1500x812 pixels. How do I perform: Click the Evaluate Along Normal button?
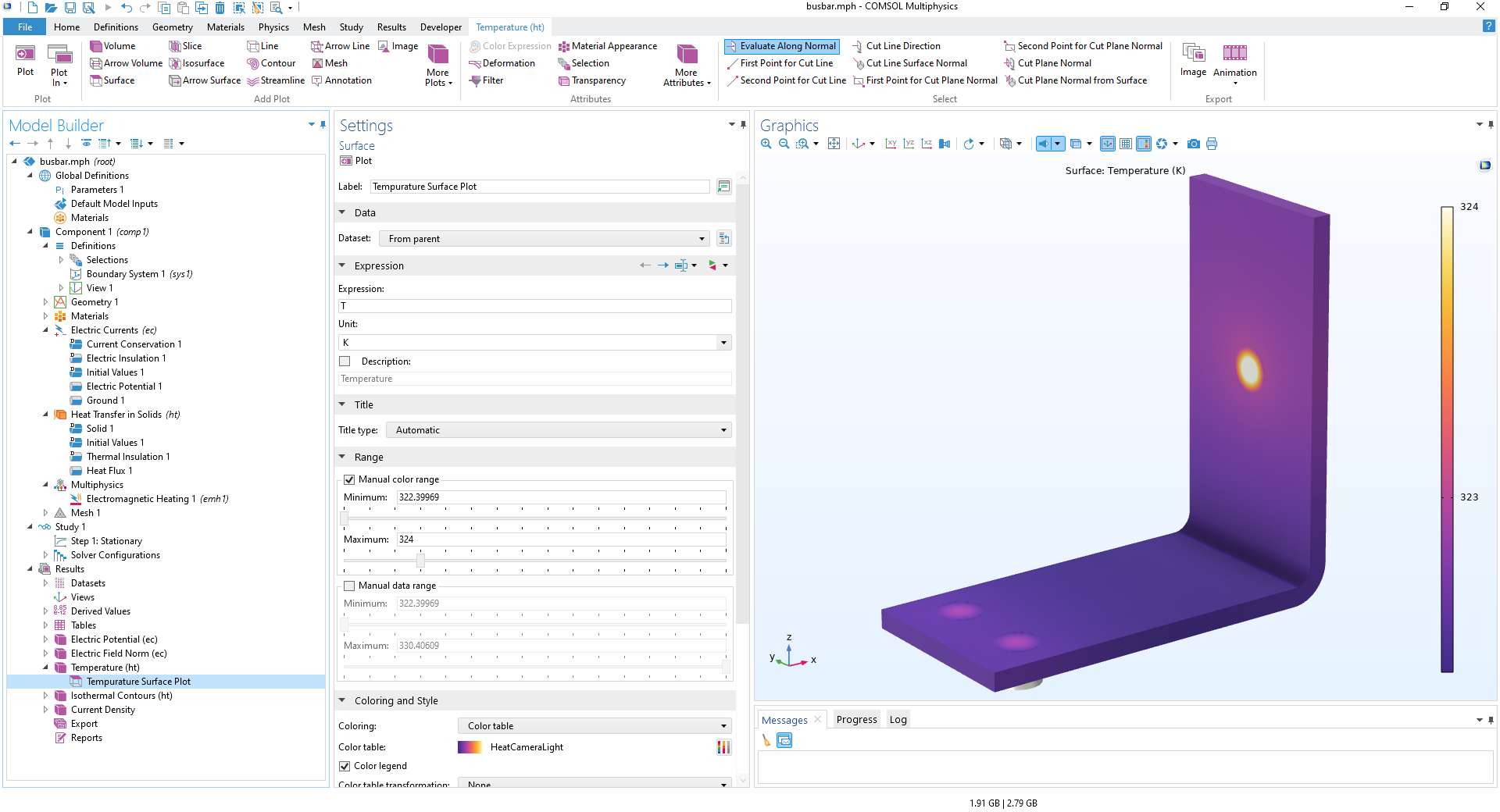(x=781, y=46)
